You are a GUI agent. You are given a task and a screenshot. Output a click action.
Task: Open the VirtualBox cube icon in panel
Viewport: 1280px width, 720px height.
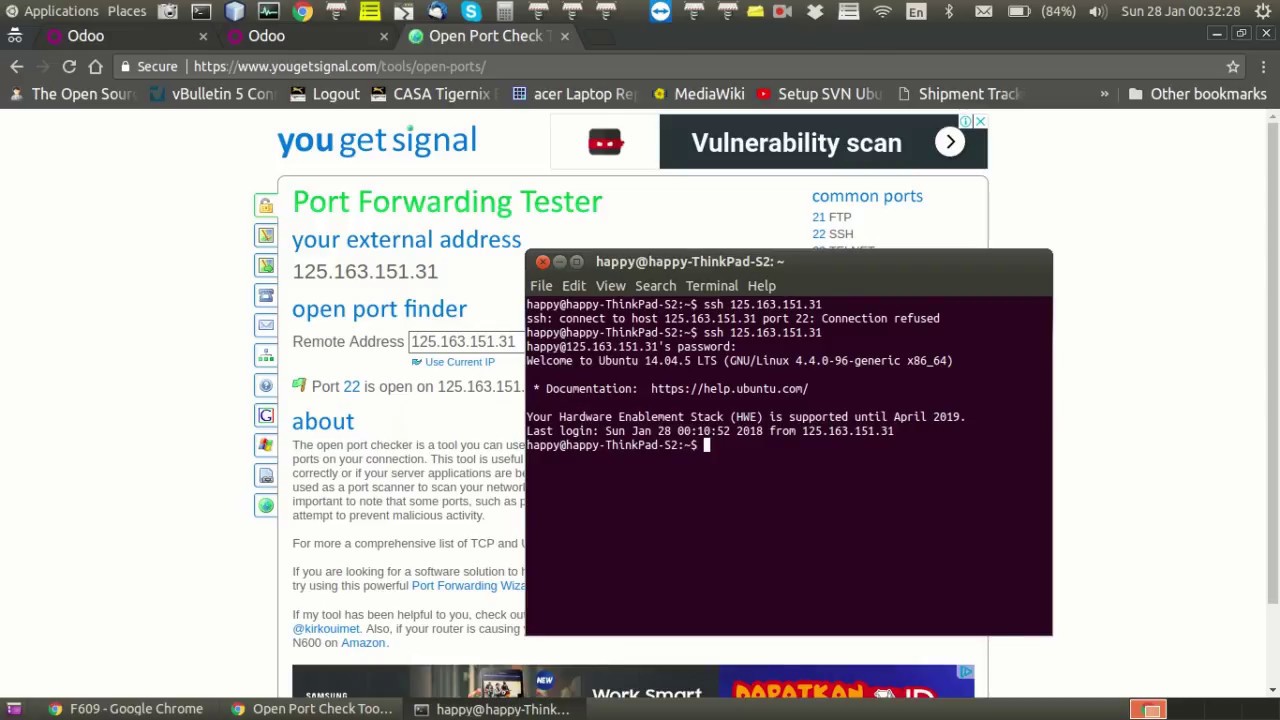click(x=235, y=11)
